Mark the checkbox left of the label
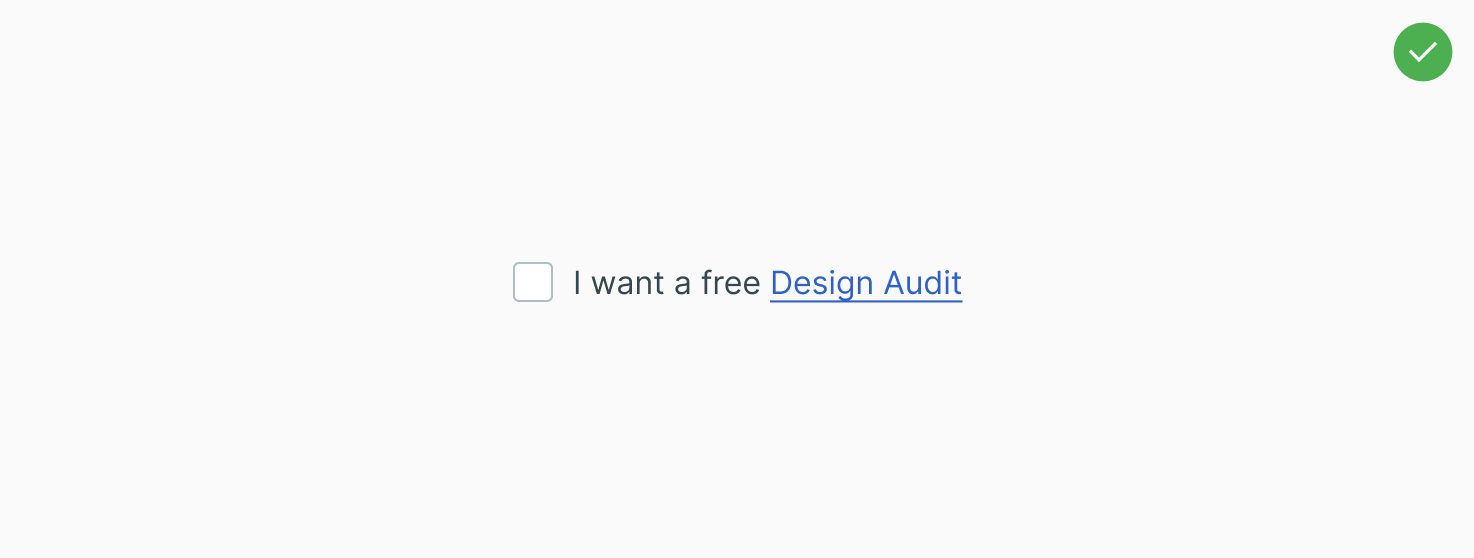 coord(533,282)
